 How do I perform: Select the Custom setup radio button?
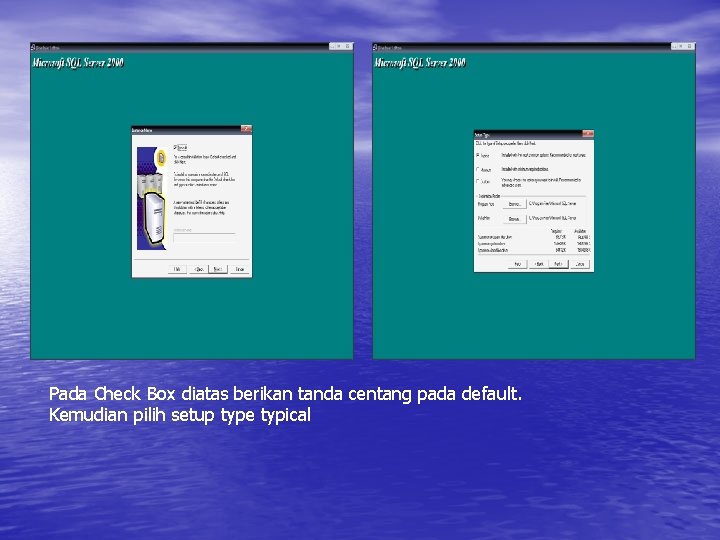tap(478, 181)
